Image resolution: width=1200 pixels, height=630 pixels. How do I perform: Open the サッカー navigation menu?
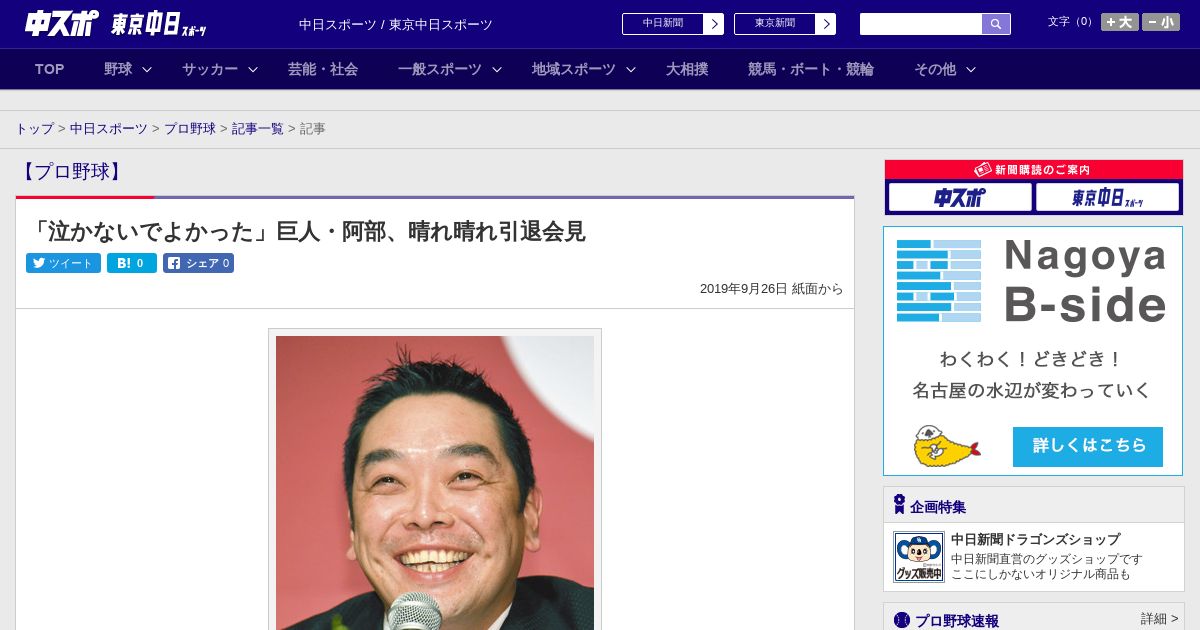point(210,69)
